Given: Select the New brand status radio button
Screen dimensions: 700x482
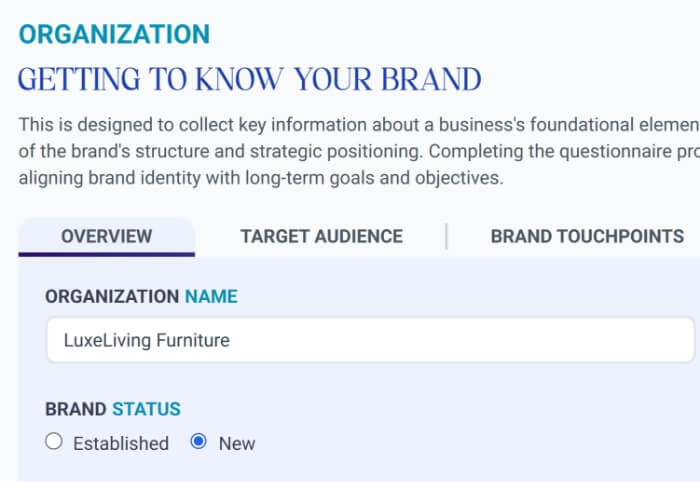Looking at the screenshot, I should coord(198,442).
